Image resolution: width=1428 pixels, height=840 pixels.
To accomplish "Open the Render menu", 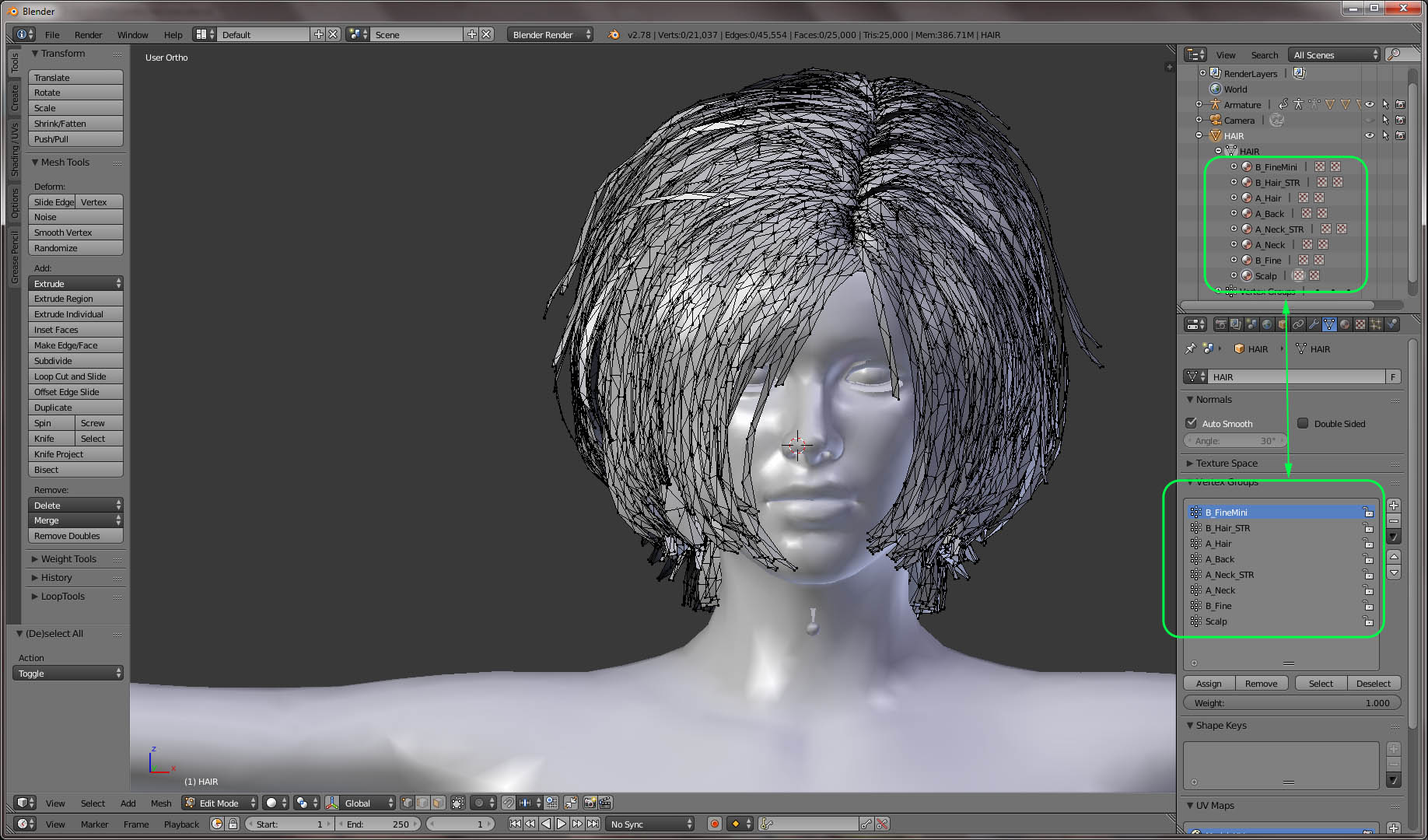I will (x=88, y=34).
